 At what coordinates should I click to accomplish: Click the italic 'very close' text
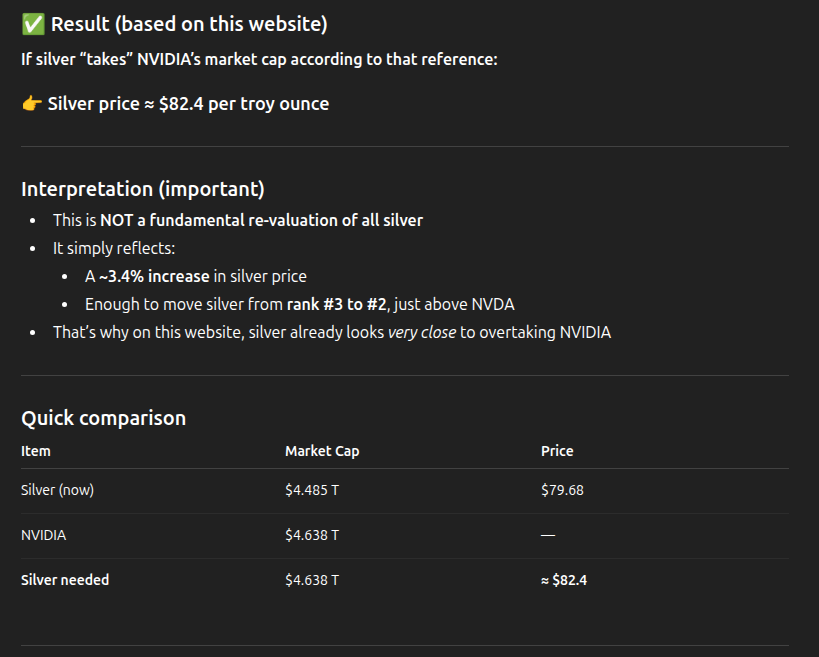click(422, 333)
